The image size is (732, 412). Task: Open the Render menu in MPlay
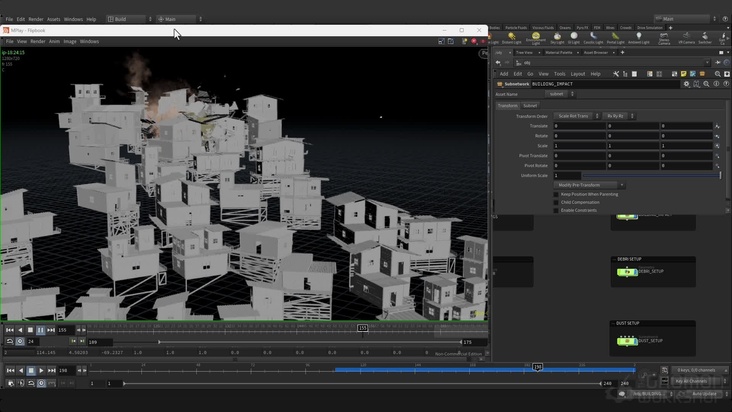click(x=37, y=41)
